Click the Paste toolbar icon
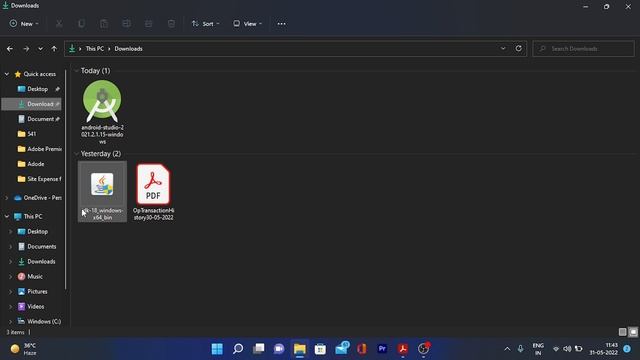The image size is (640, 360). [104, 24]
